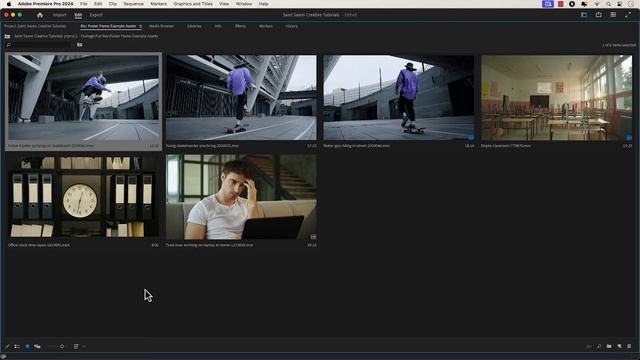This screenshot has width=640, height=360.
Task: Open the Libraries panel tab
Action: (x=194, y=26)
